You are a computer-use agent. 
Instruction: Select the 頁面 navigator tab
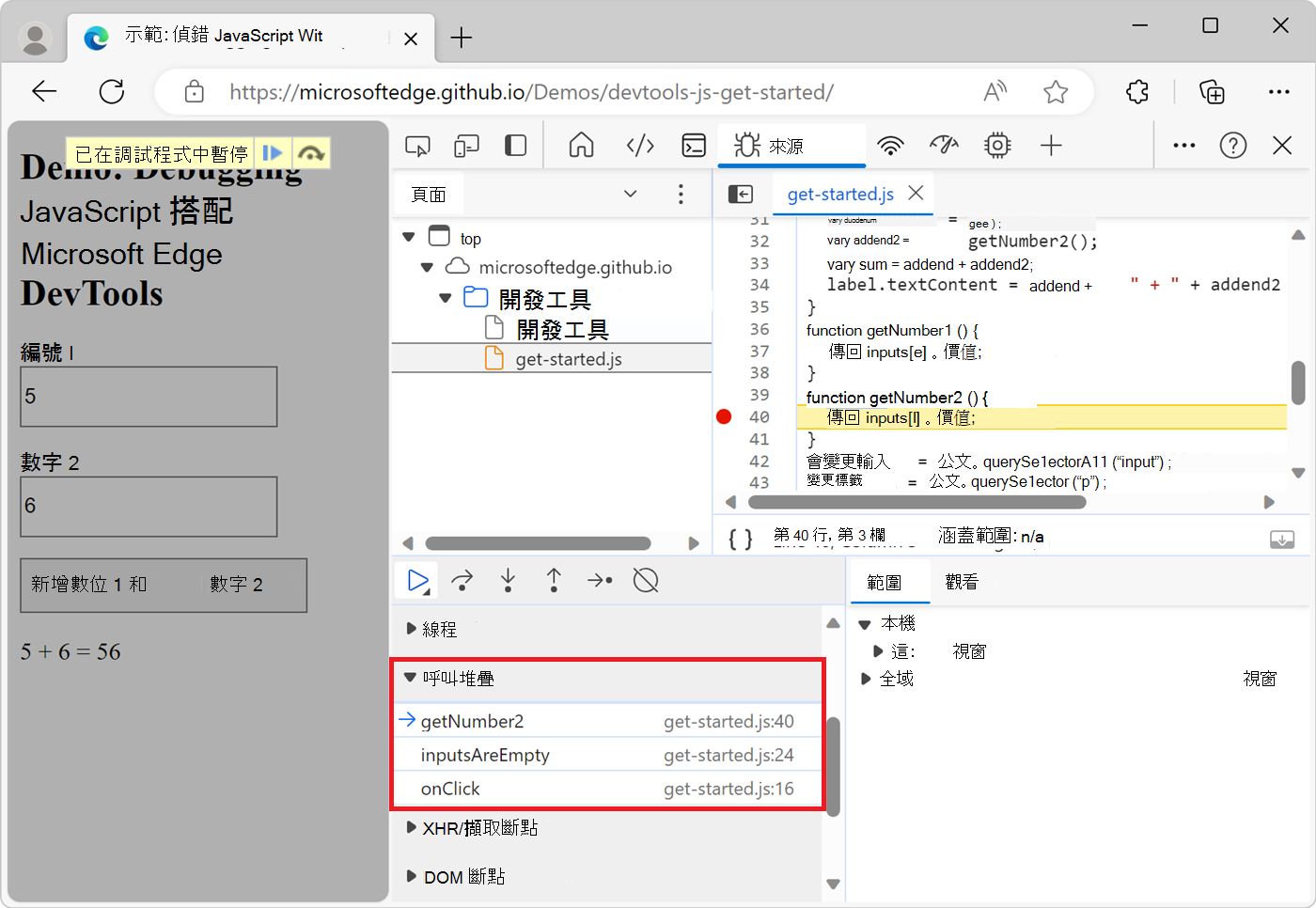coord(429,195)
